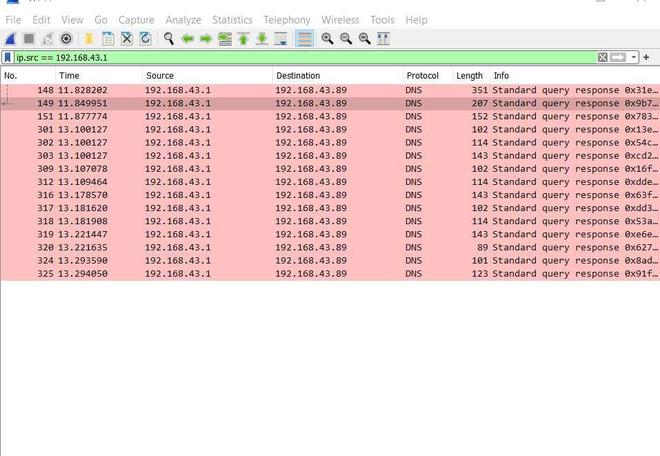Reset text to normal size
Image resolution: width=660 pixels, height=456 pixels.
pyautogui.click(x=365, y=39)
